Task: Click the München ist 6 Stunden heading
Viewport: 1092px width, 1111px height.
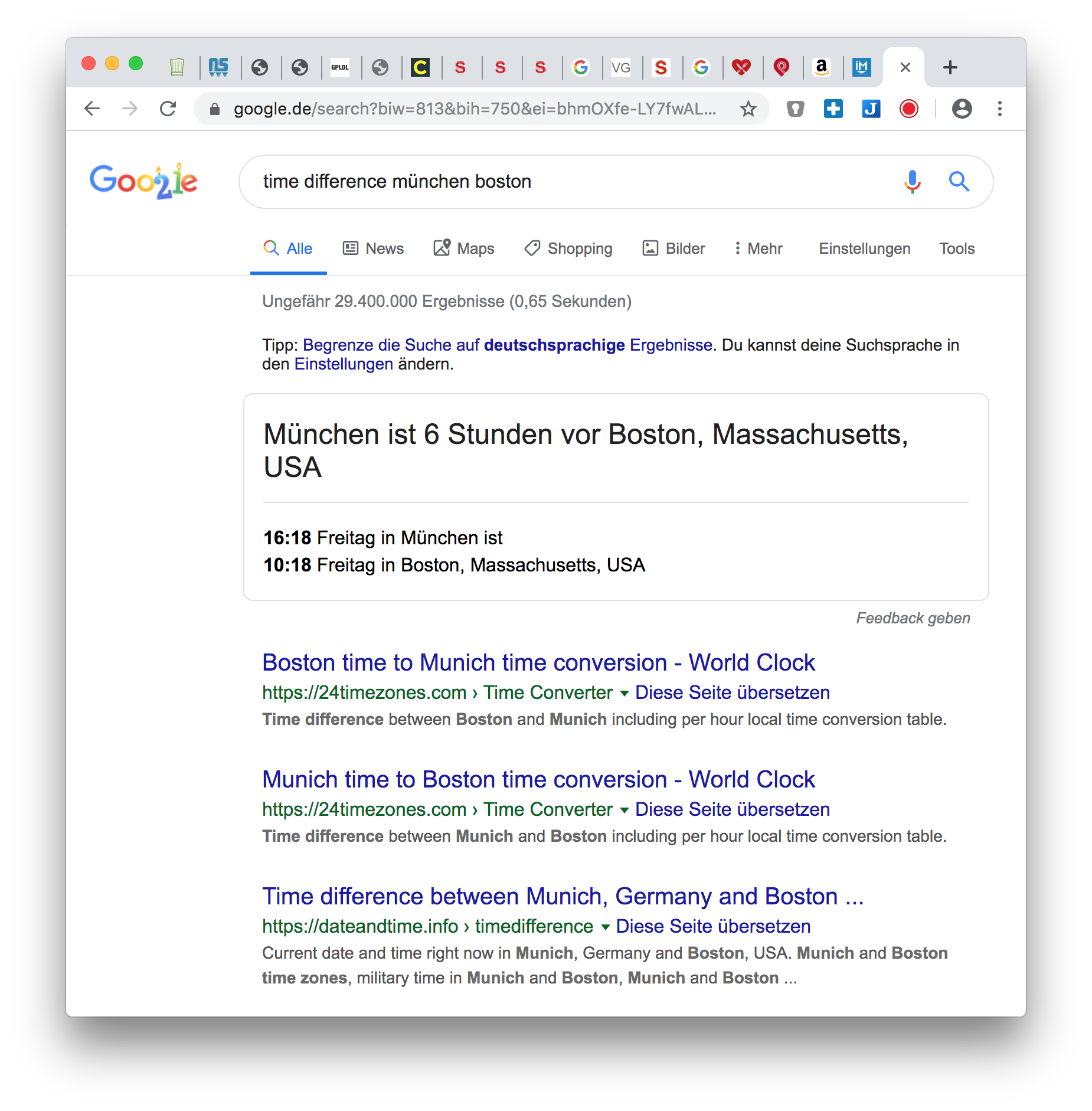Action: point(586,450)
